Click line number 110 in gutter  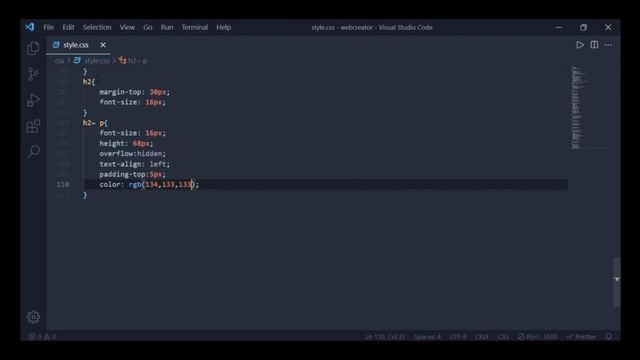[x=63, y=184]
